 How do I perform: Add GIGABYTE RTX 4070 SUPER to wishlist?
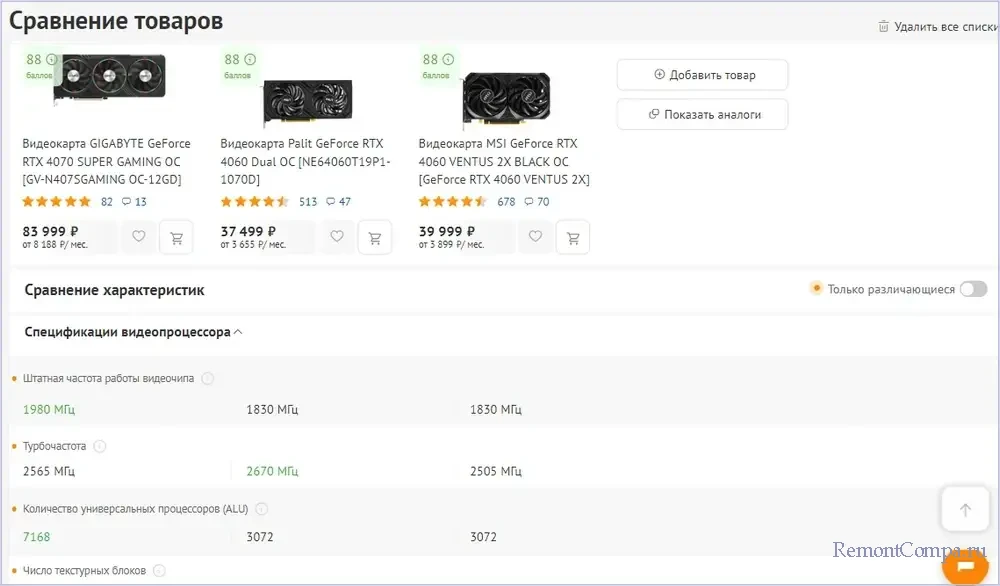pyautogui.click(x=139, y=237)
